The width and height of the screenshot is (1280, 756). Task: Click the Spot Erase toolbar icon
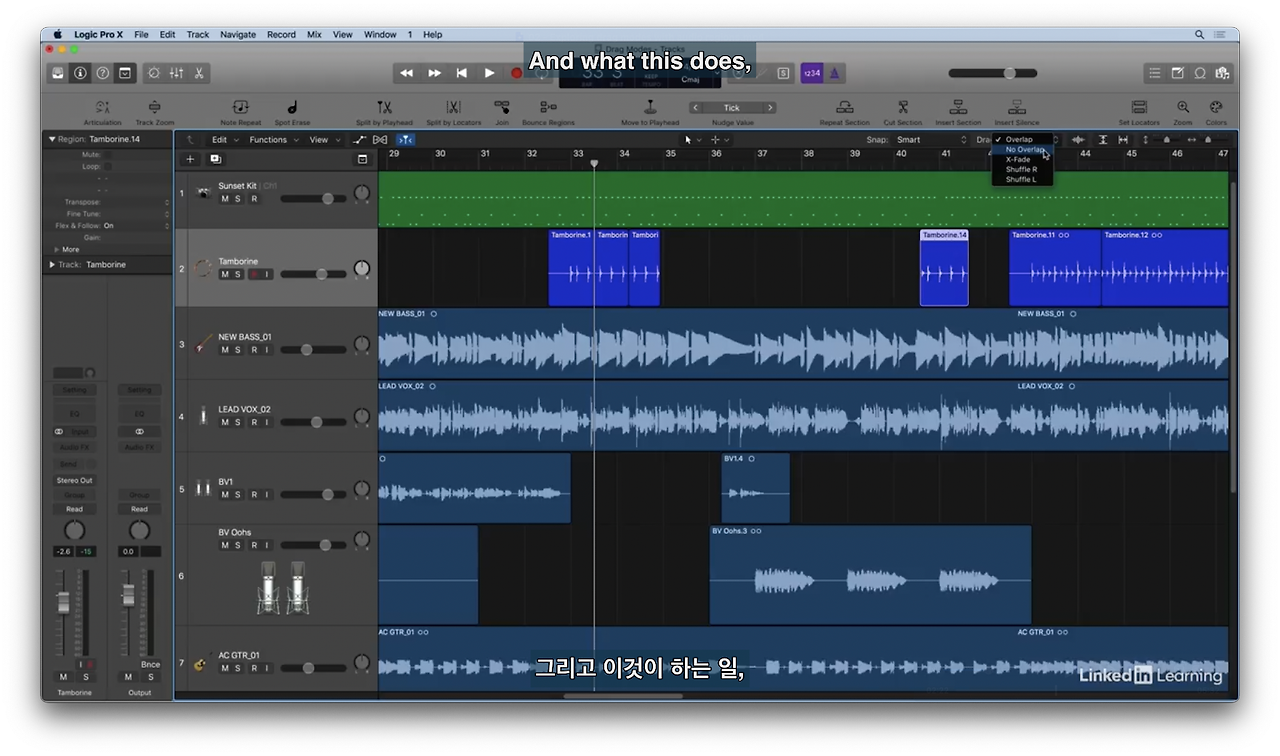point(292,107)
